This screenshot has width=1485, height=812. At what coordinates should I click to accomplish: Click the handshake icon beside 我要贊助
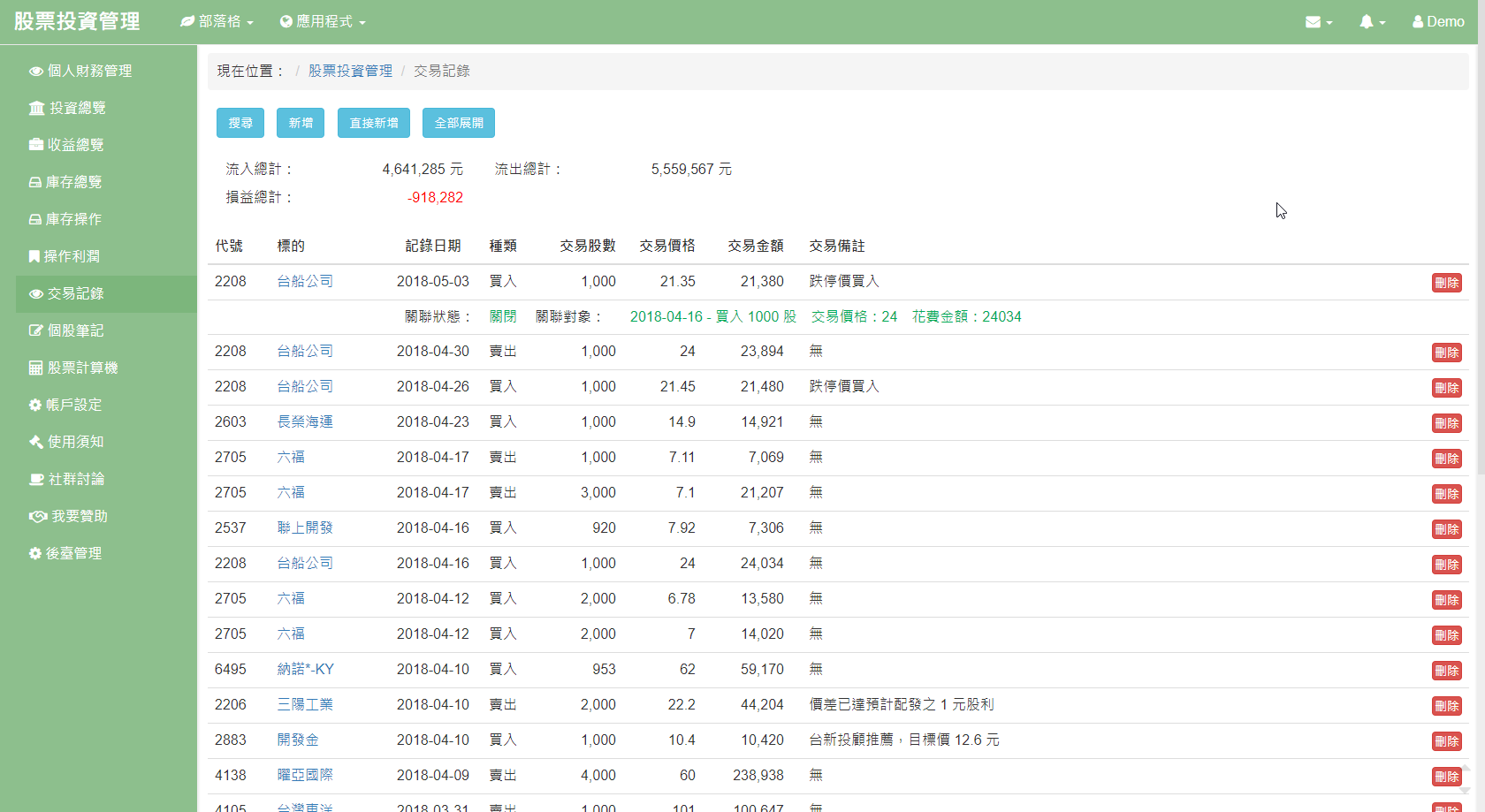[38, 516]
